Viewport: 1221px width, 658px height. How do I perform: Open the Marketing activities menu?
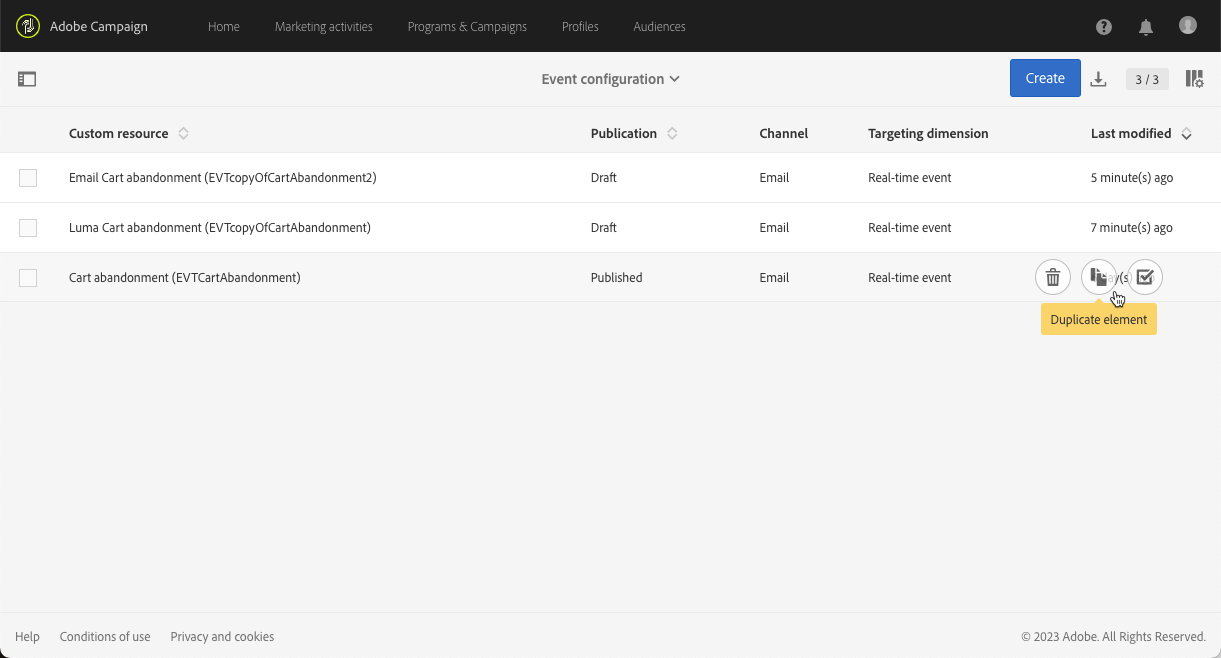pyautogui.click(x=323, y=27)
